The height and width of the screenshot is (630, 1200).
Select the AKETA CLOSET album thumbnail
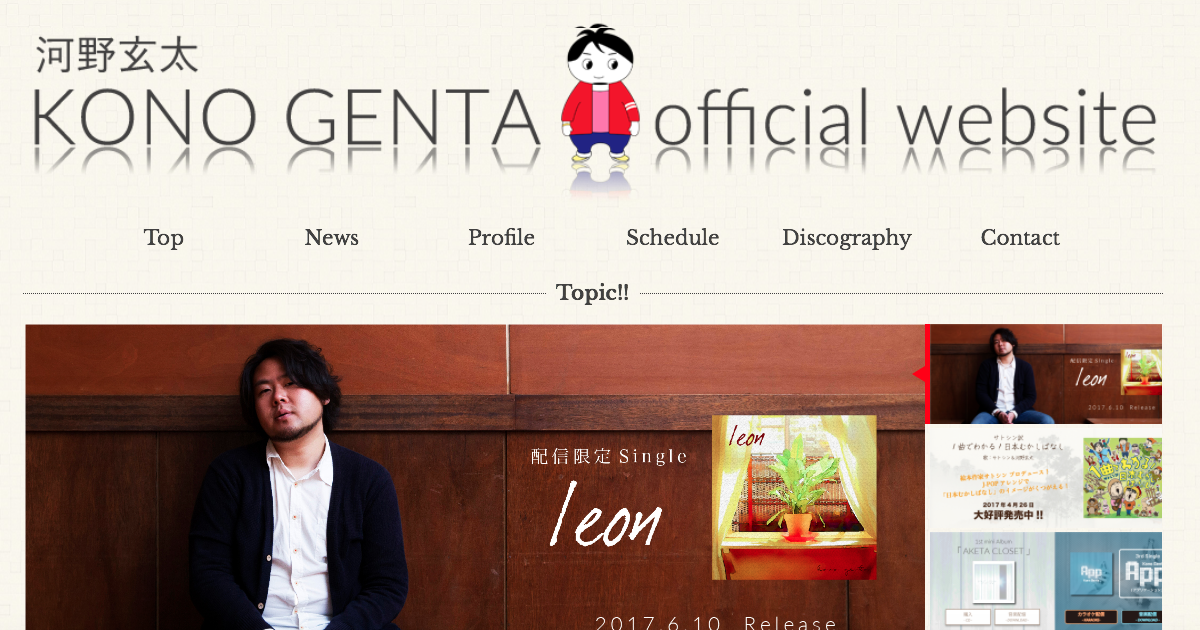(991, 581)
